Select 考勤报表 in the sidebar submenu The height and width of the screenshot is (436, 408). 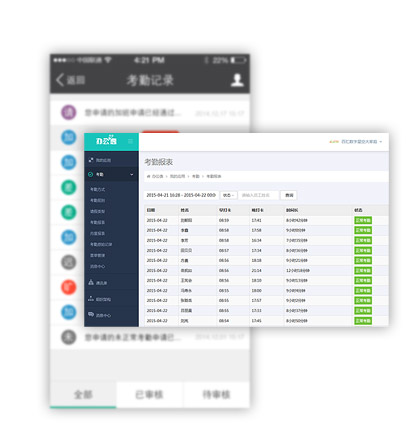pyautogui.click(x=97, y=222)
